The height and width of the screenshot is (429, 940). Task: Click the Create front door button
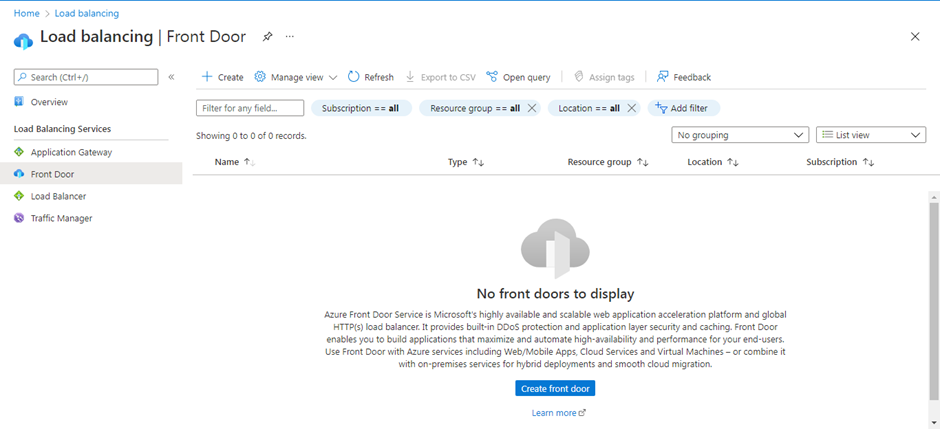click(x=555, y=389)
